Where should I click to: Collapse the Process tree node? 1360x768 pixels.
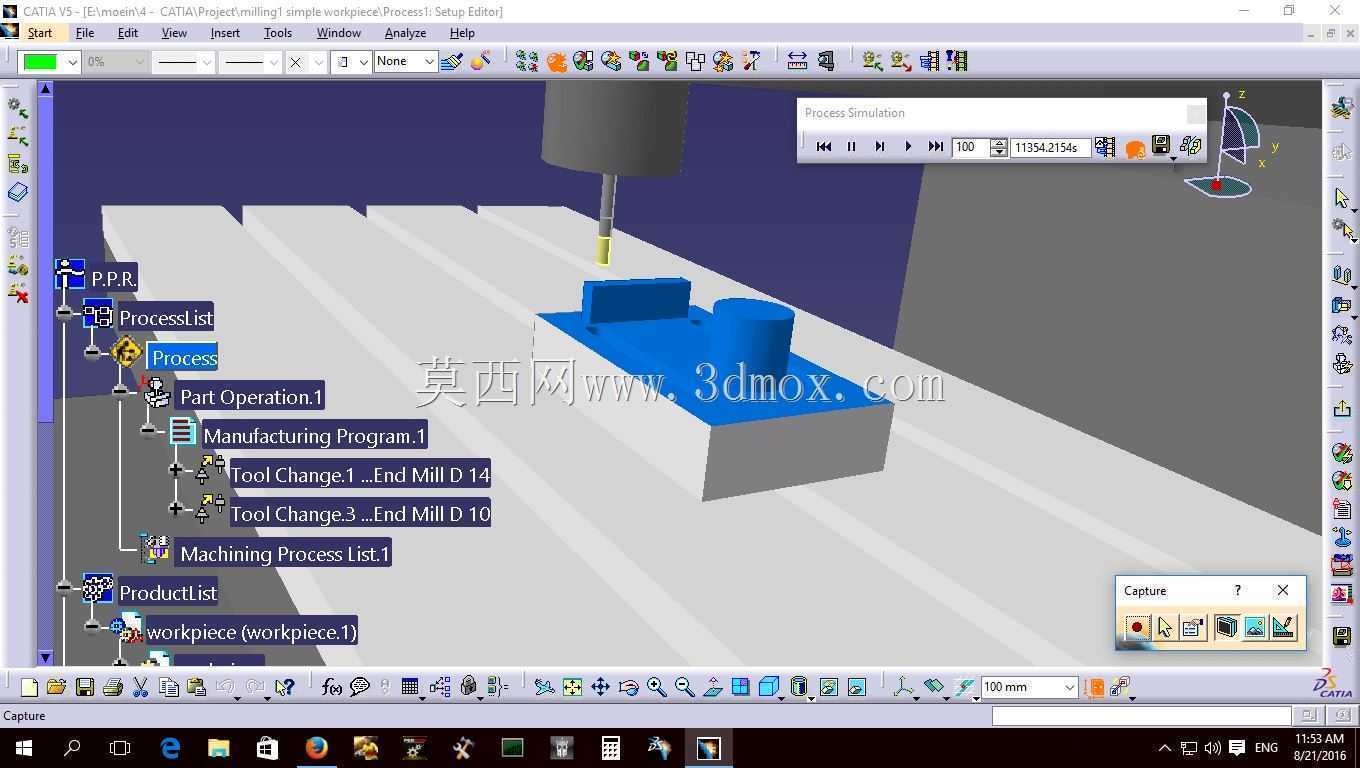[x=93, y=352]
